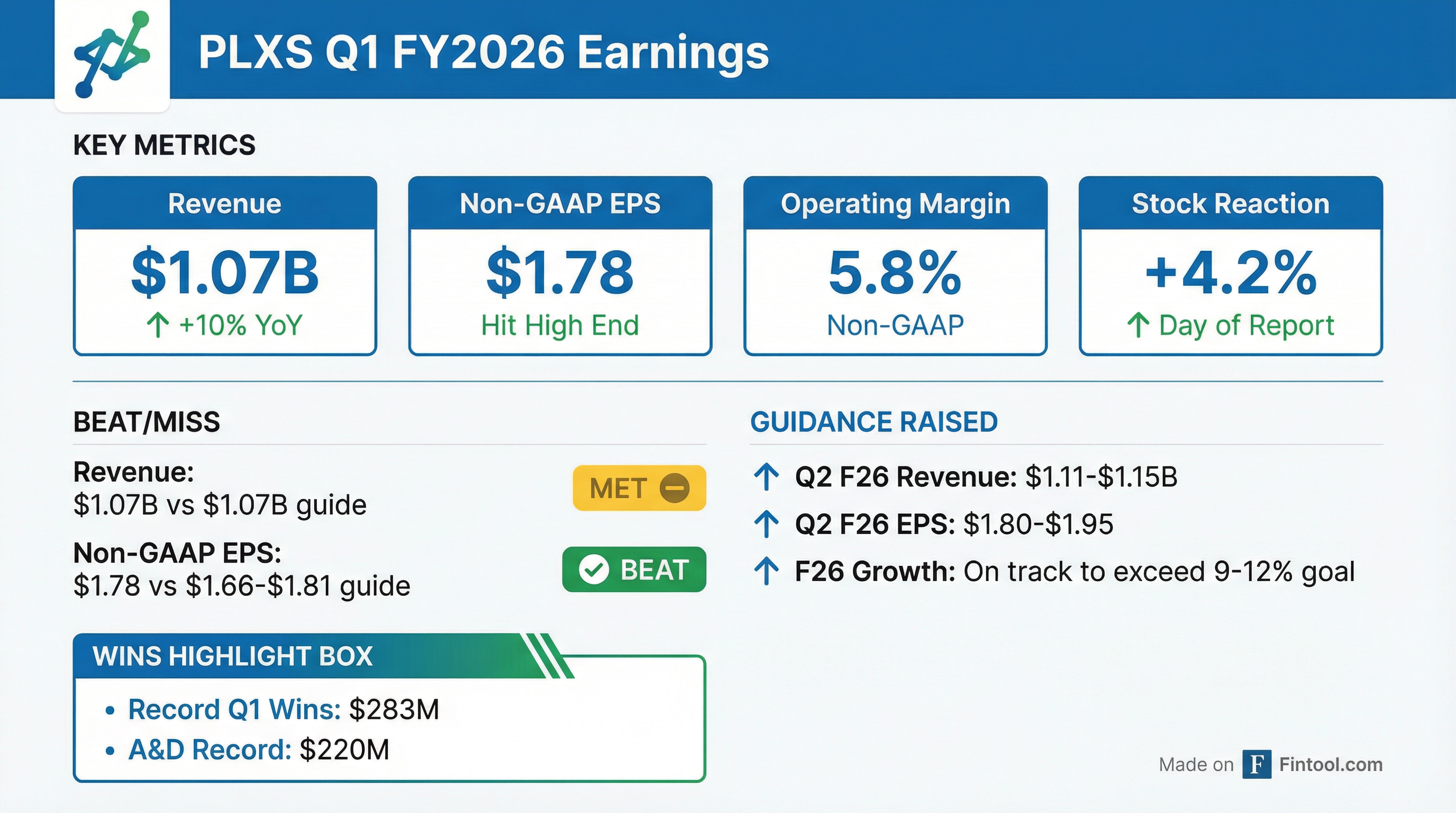Select the Stock Reaction card header
1456x813 pixels.
coord(1230,204)
